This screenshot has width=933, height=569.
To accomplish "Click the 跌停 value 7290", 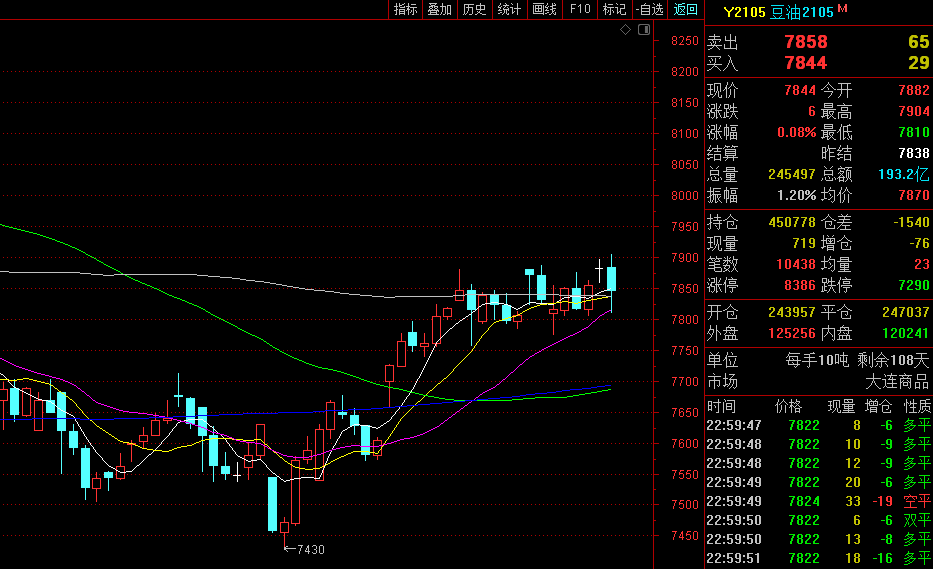I will click(x=914, y=285).
